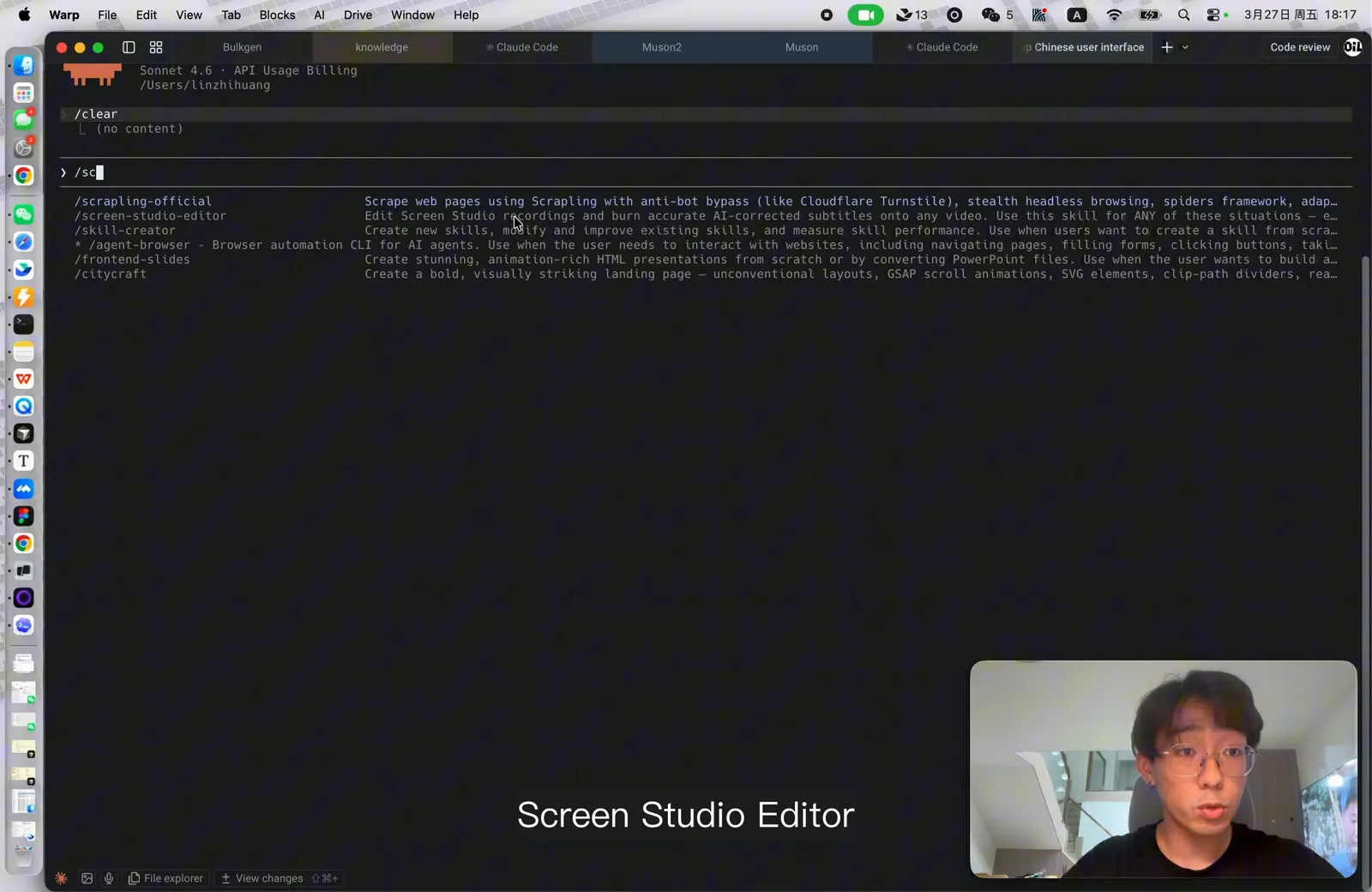
Task: Click the orange agent icon in bottom bar
Action: tap(61, 878)
